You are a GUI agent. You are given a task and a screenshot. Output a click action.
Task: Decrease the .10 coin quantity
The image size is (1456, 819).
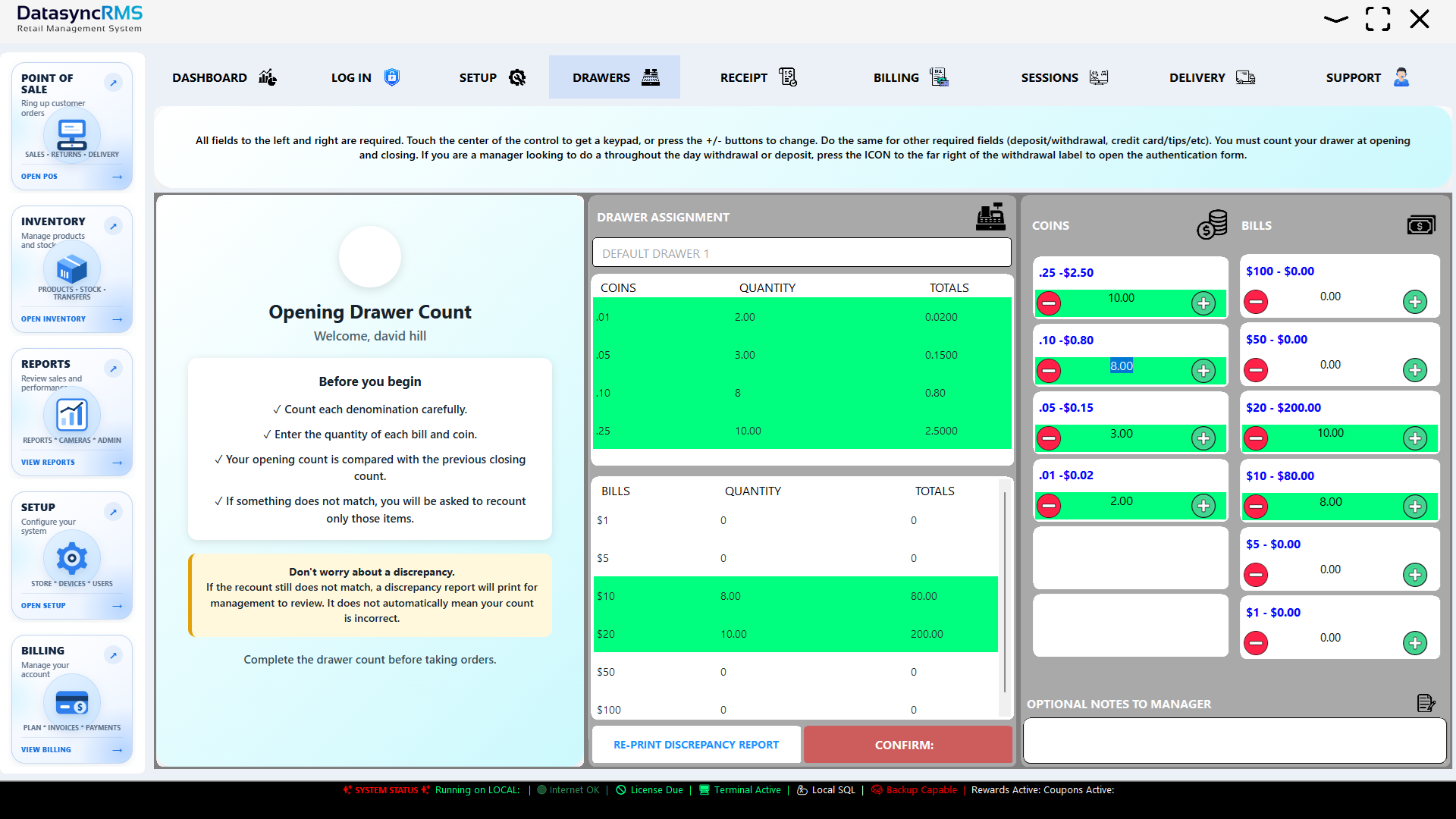click(1049, 371)
